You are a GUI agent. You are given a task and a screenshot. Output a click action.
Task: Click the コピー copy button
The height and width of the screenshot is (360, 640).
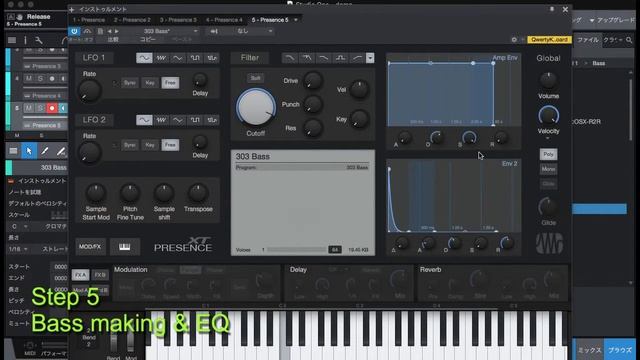click(147, 40)
